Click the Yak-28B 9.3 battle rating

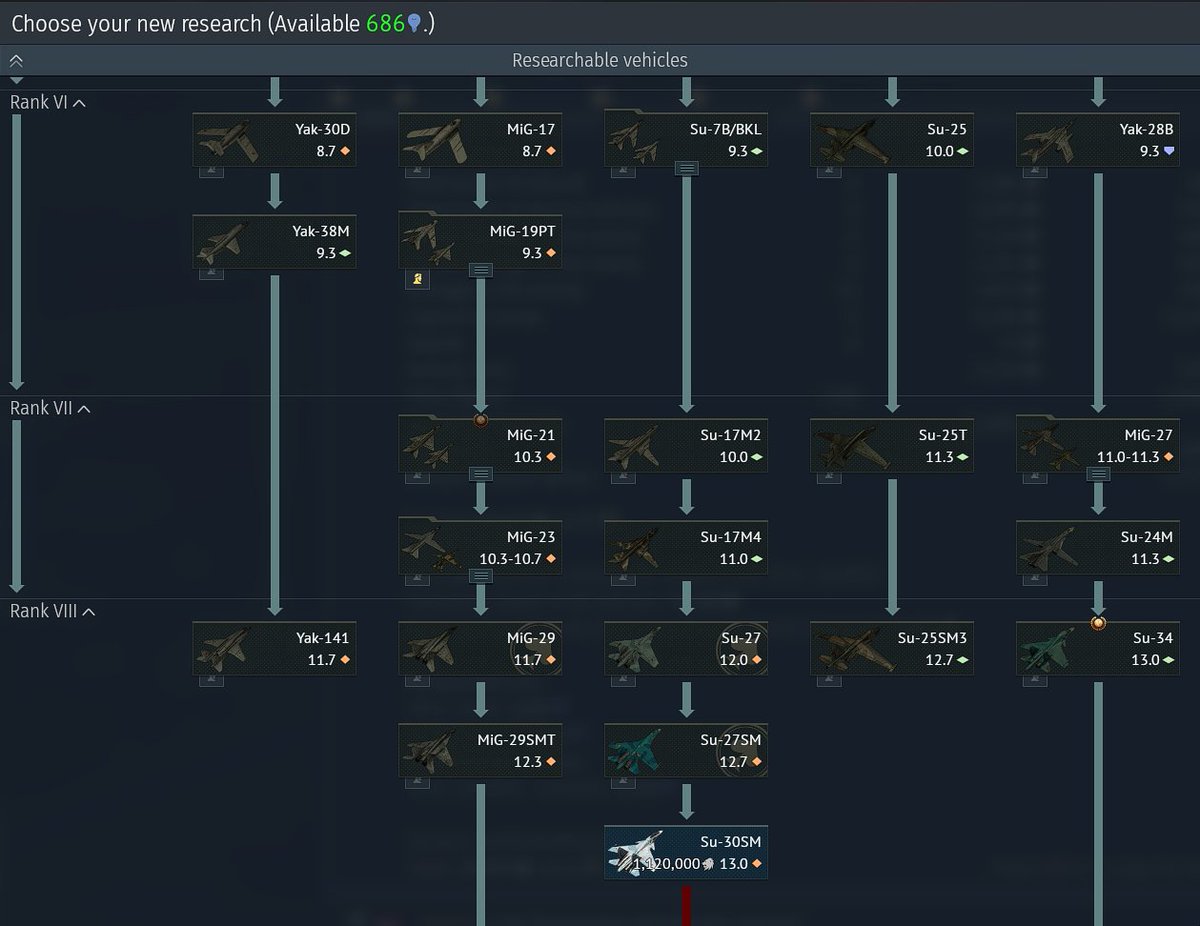click(1149, 151)
